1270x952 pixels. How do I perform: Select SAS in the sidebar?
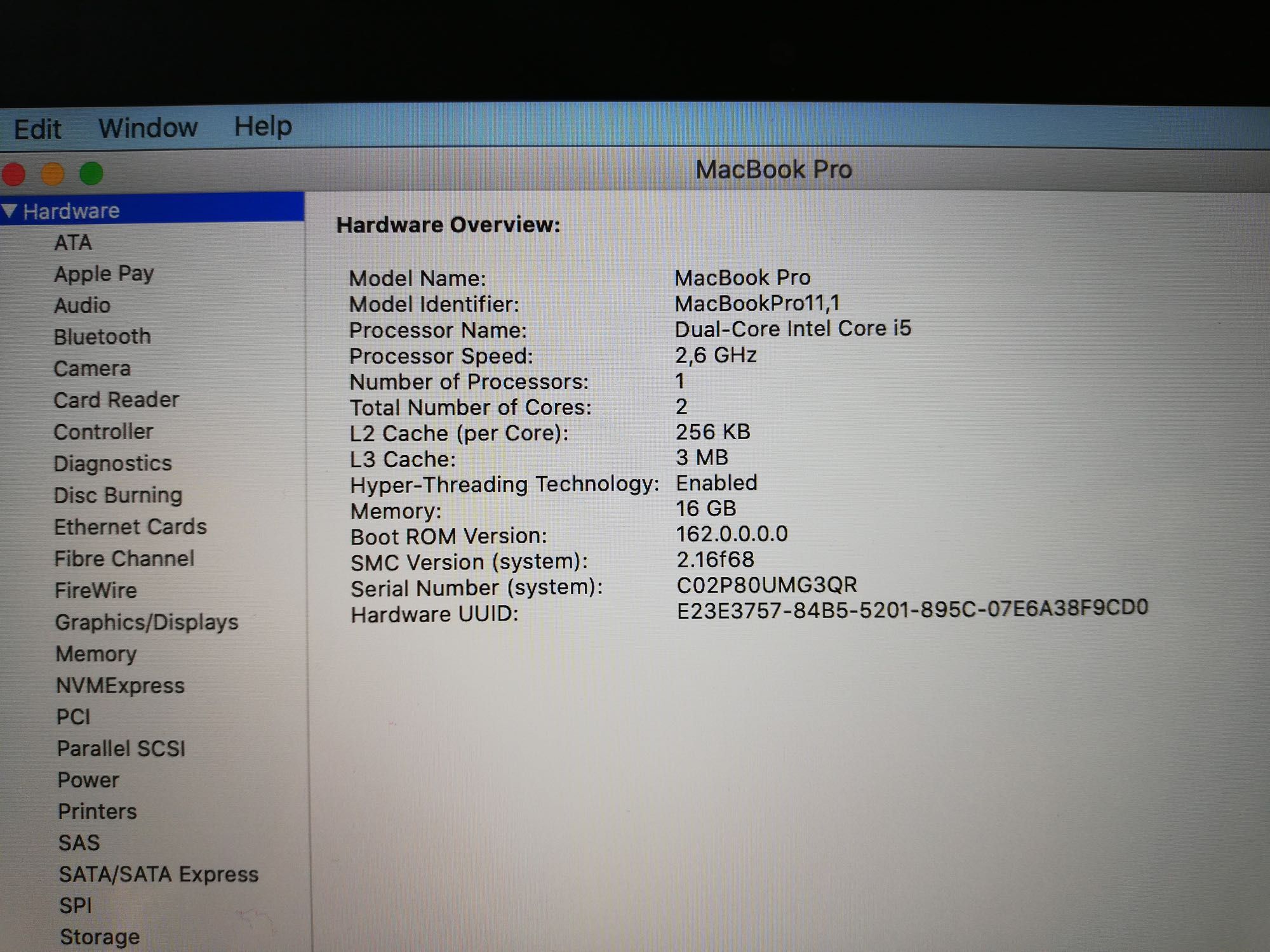79,843
